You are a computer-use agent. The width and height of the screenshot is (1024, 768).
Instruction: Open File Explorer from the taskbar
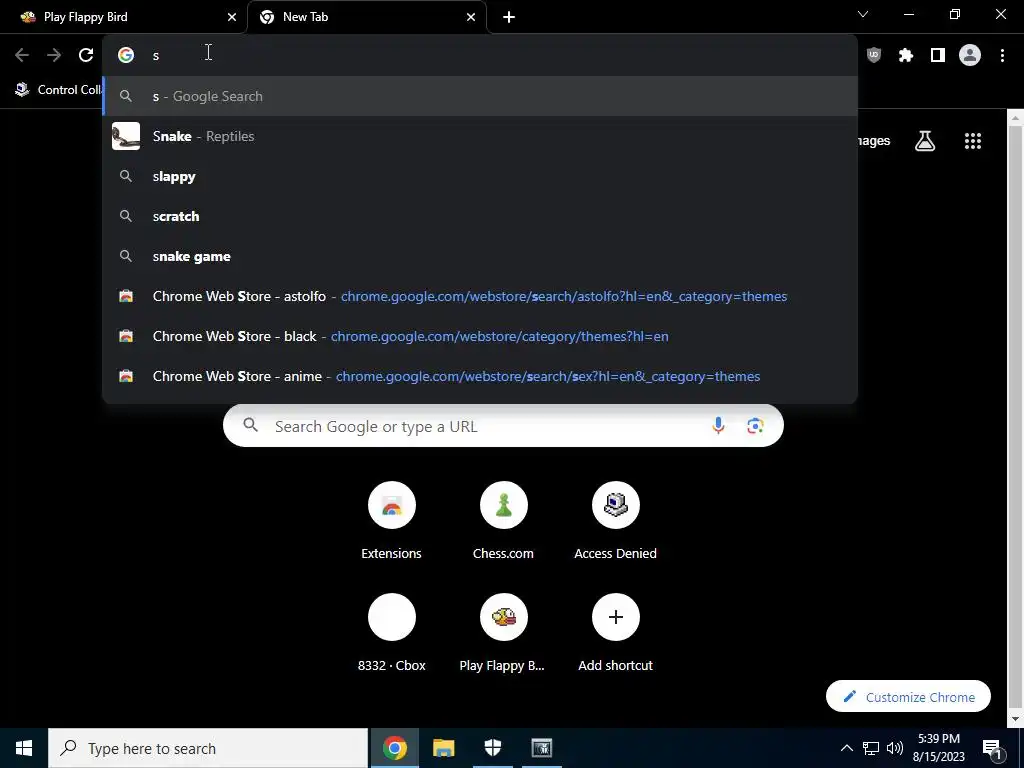443,748
